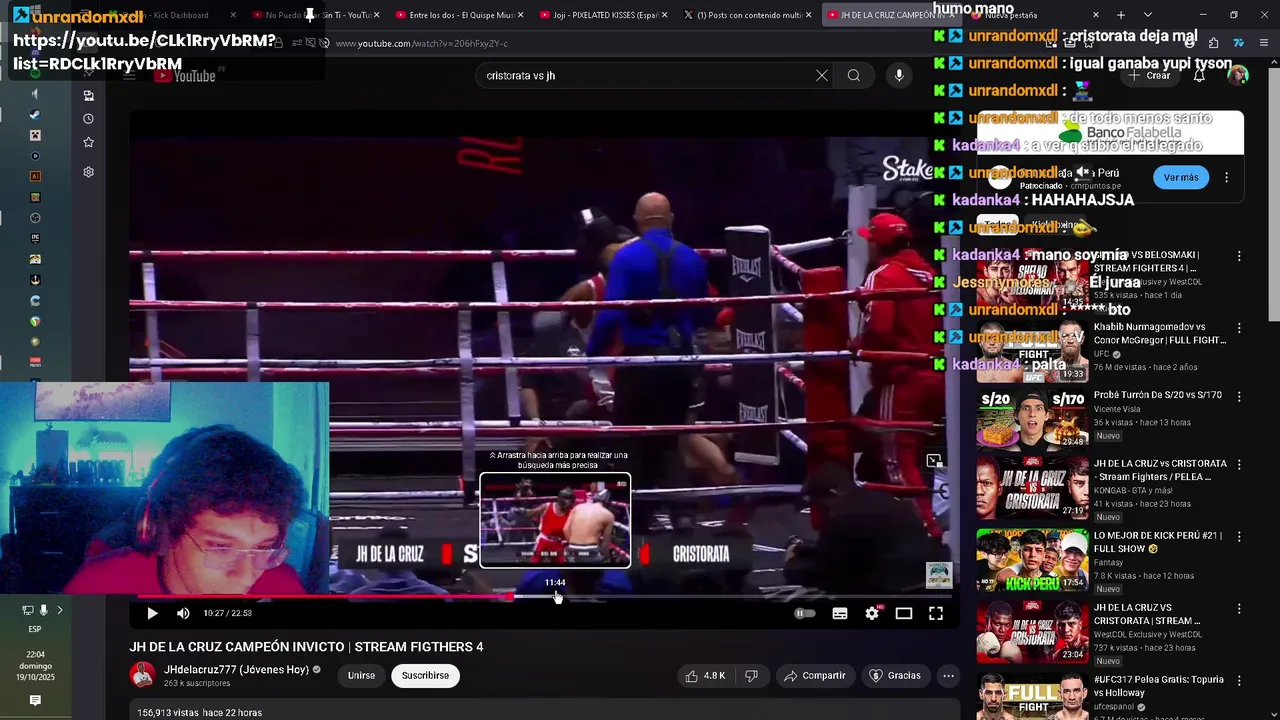Image resolution: width=1280 pixels, height=720 pixels.
Task: Open the YouTube notifications bell
Action: (1199, 75)
